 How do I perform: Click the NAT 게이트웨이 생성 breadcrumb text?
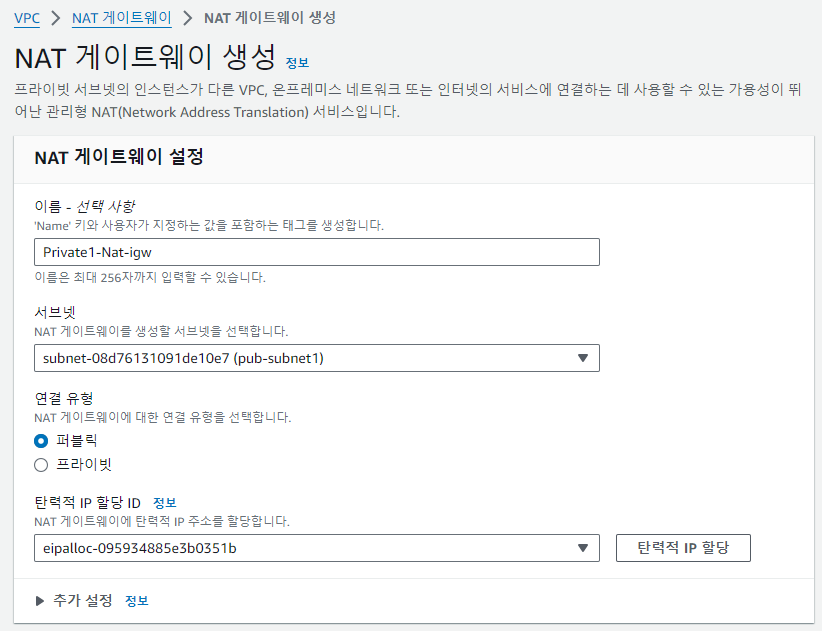tap(270, 18)
